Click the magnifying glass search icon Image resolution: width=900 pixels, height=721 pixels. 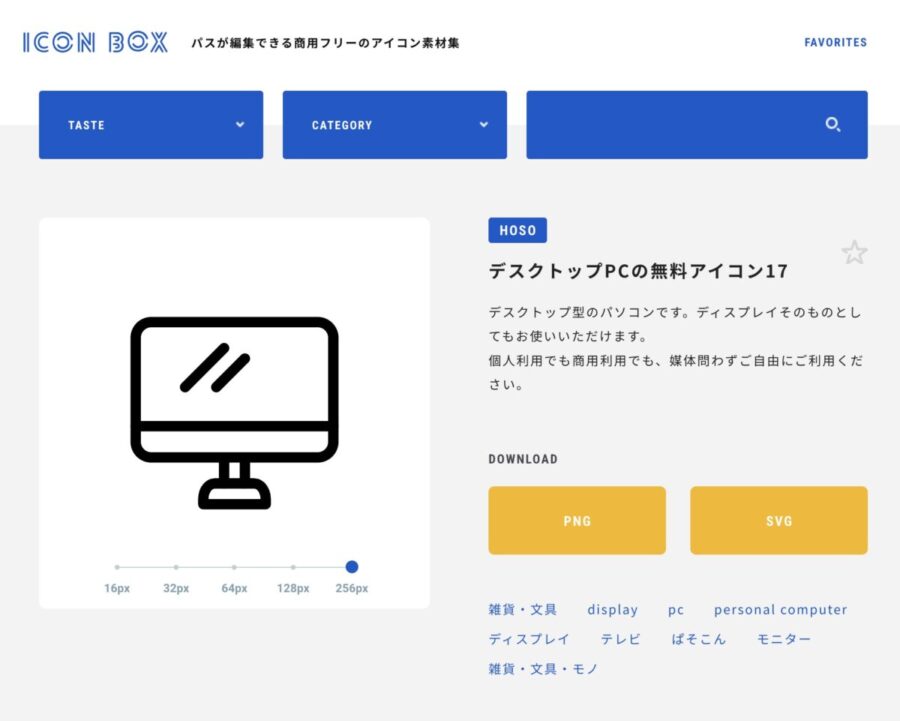(833, 124)
